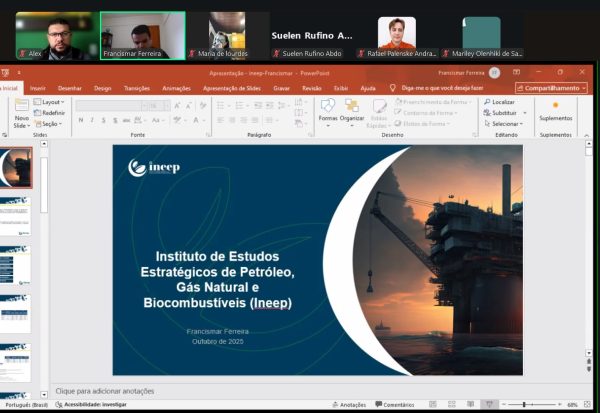The height and width of the screenshot is (413, 600).
Task: Toggle italic formatting I button
Action: tap(93, 120)
